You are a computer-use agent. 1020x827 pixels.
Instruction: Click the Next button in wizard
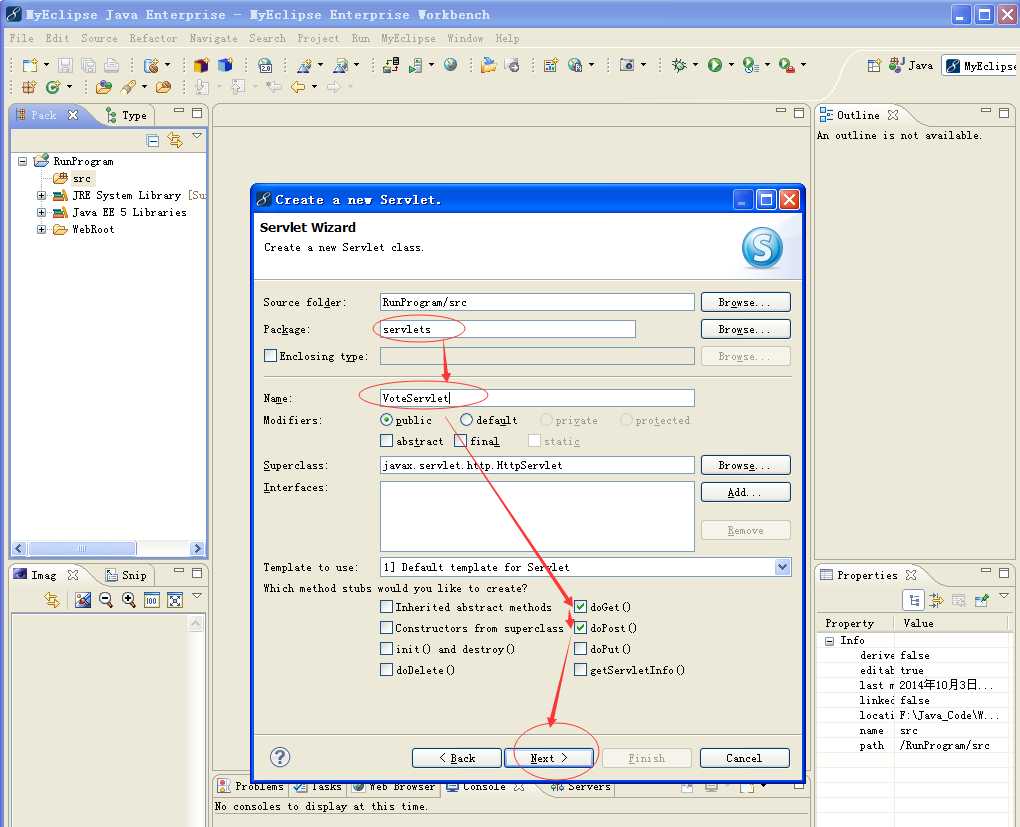coord(549,758)
